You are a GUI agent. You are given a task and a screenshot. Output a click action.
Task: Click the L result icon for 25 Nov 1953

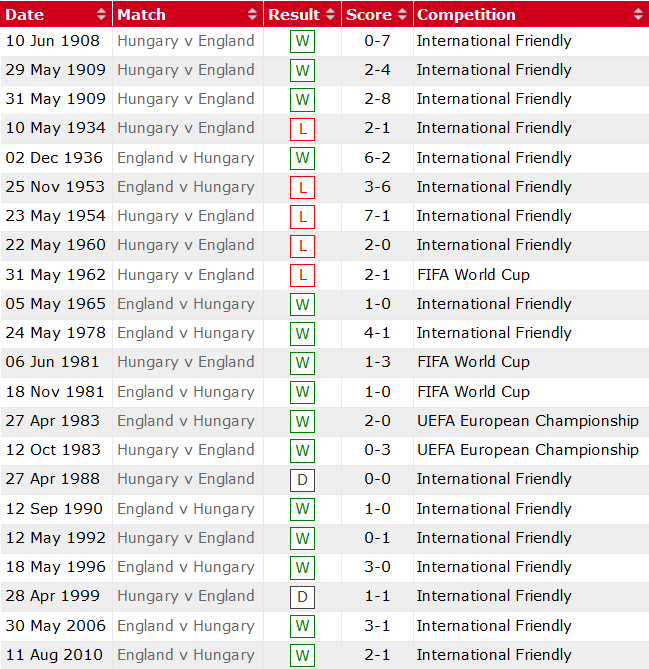302,188
